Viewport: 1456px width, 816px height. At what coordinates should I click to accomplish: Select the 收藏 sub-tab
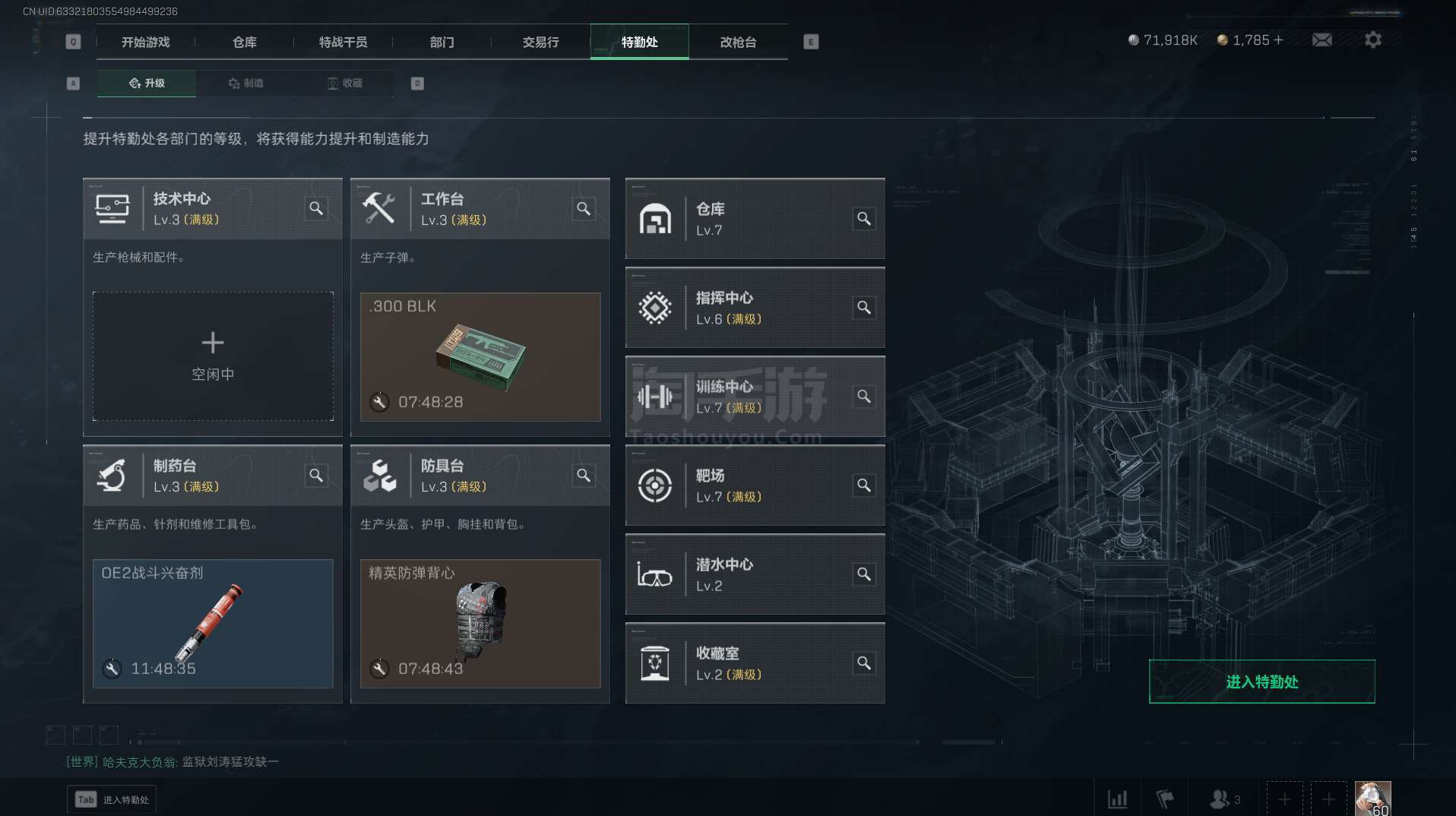(x=344, y=83)
